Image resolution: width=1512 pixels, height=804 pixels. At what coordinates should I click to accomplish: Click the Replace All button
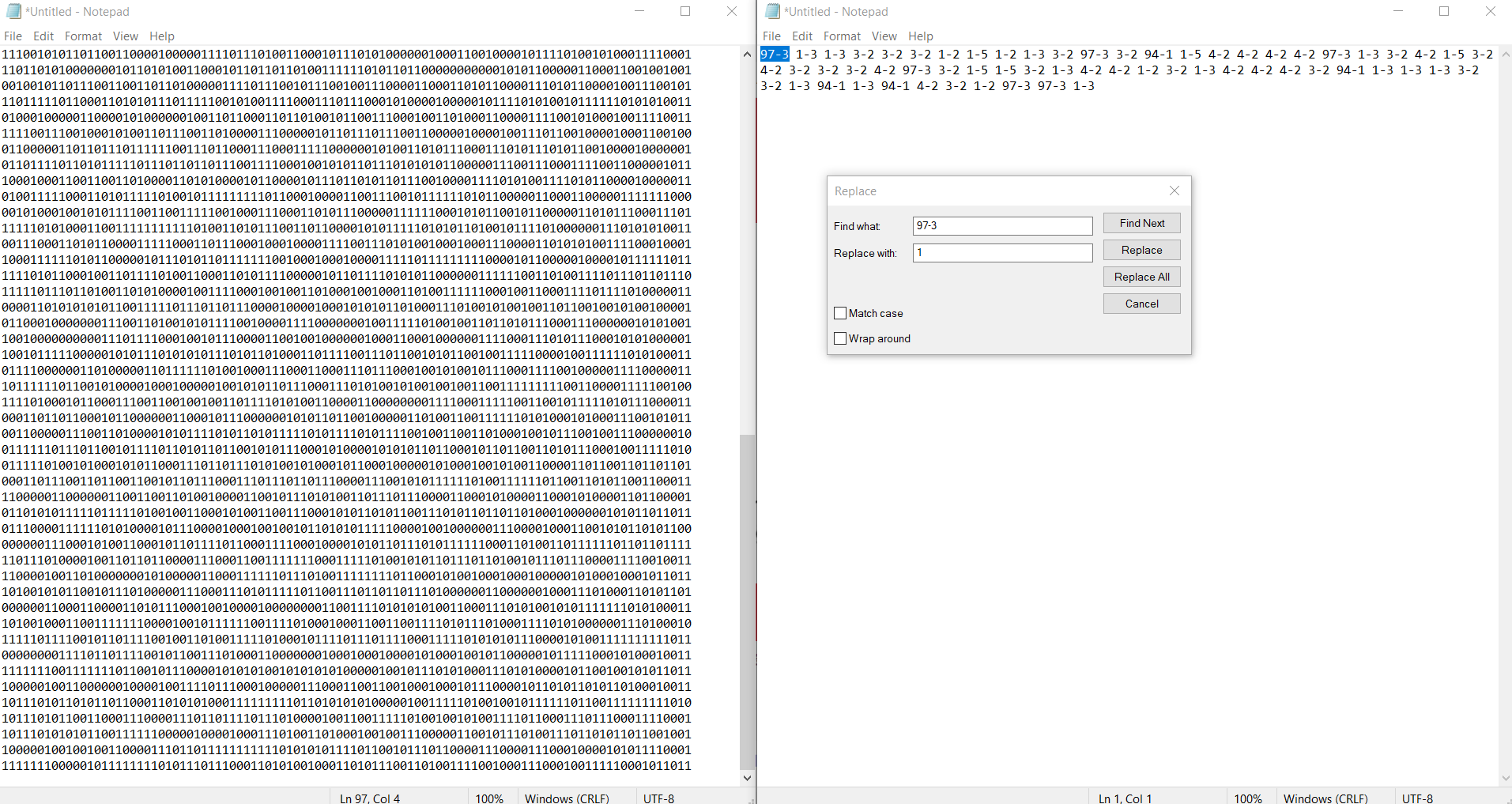tap(1141, 277)
